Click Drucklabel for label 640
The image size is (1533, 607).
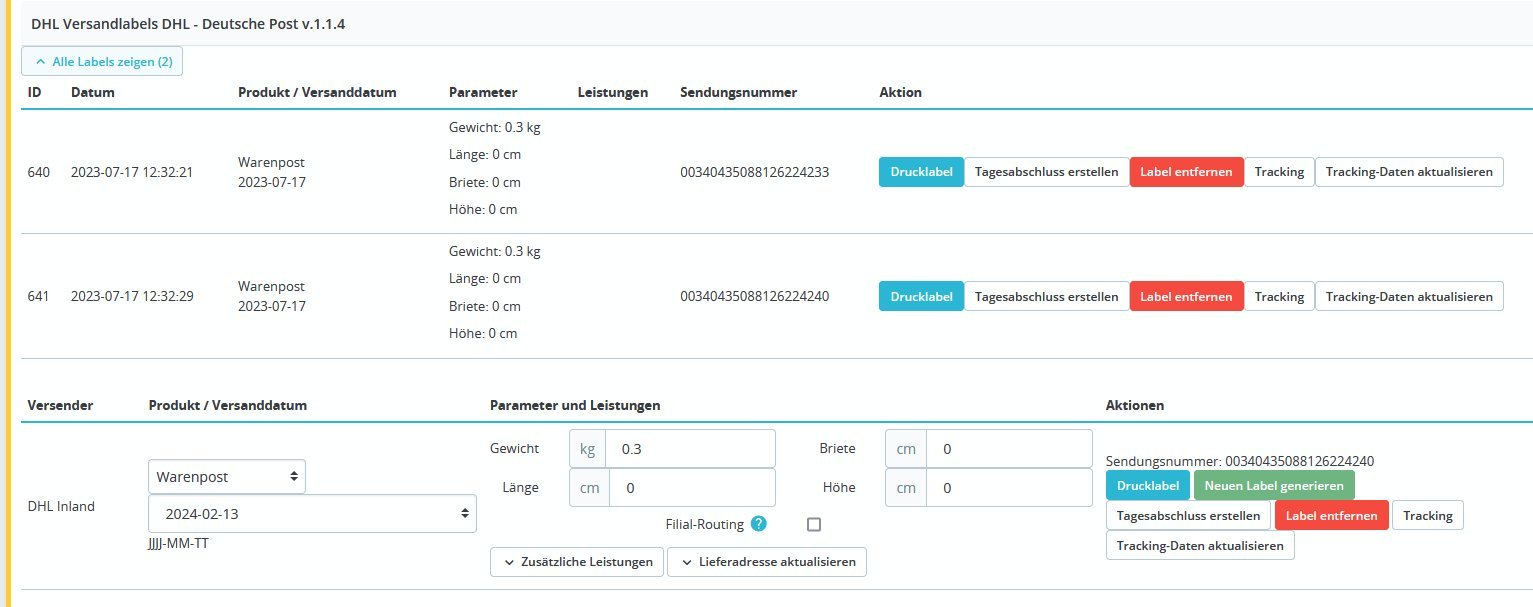point(921,172)
